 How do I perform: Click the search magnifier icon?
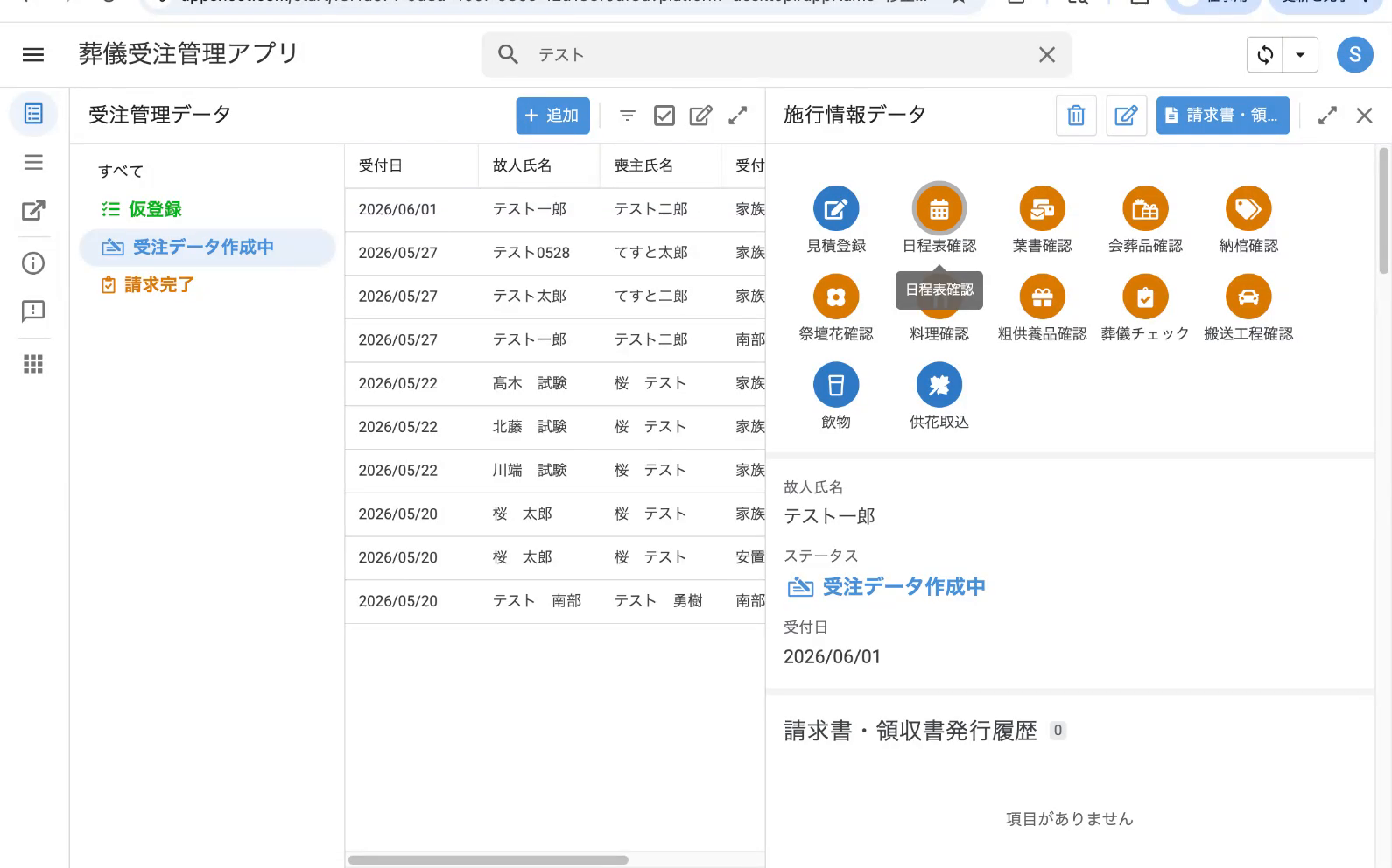[x=508, y=54]
